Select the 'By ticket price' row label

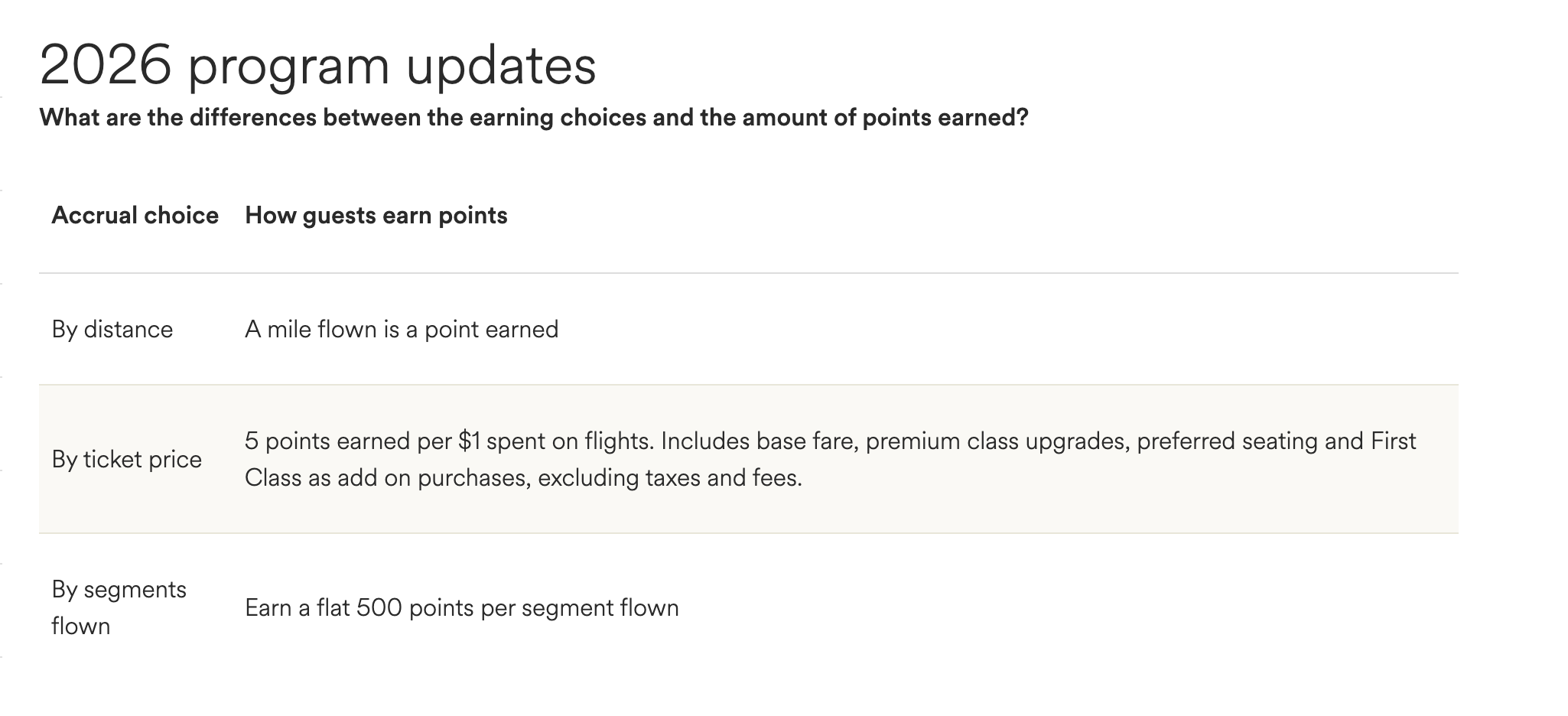click(x=127, y=460)
